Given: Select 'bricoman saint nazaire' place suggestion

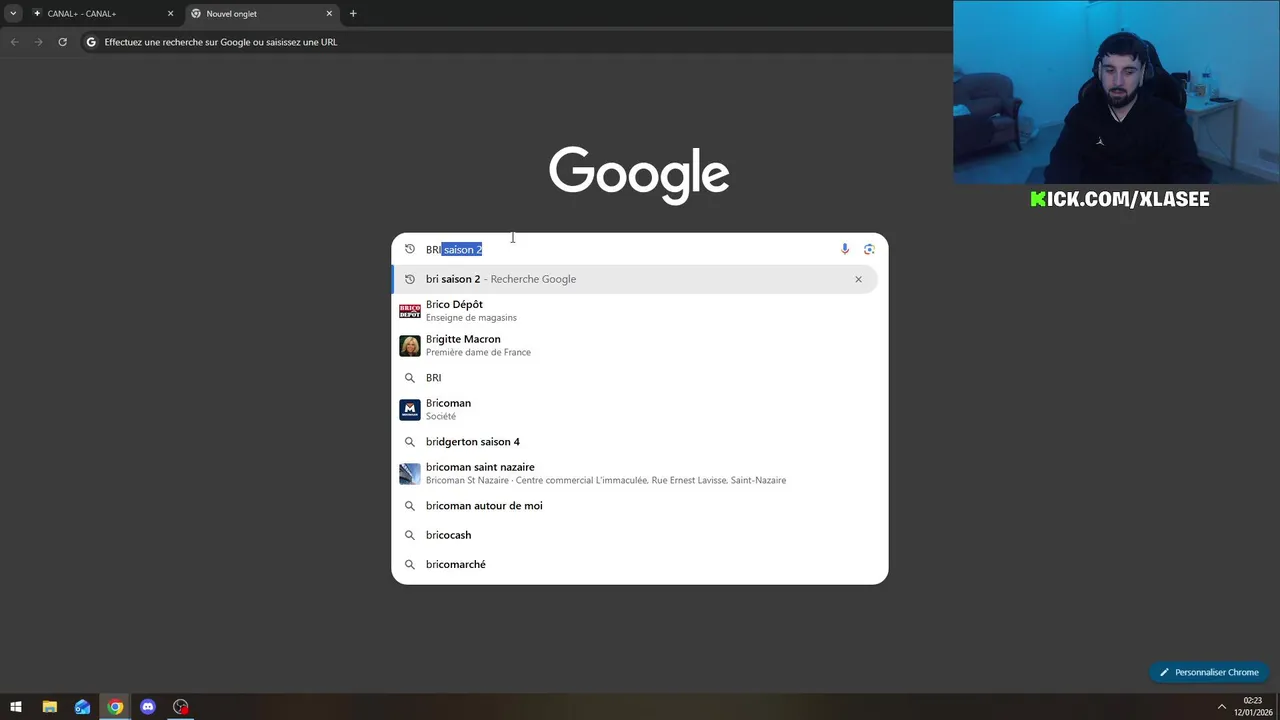Looking at the screenshot, I should point(635,473).
